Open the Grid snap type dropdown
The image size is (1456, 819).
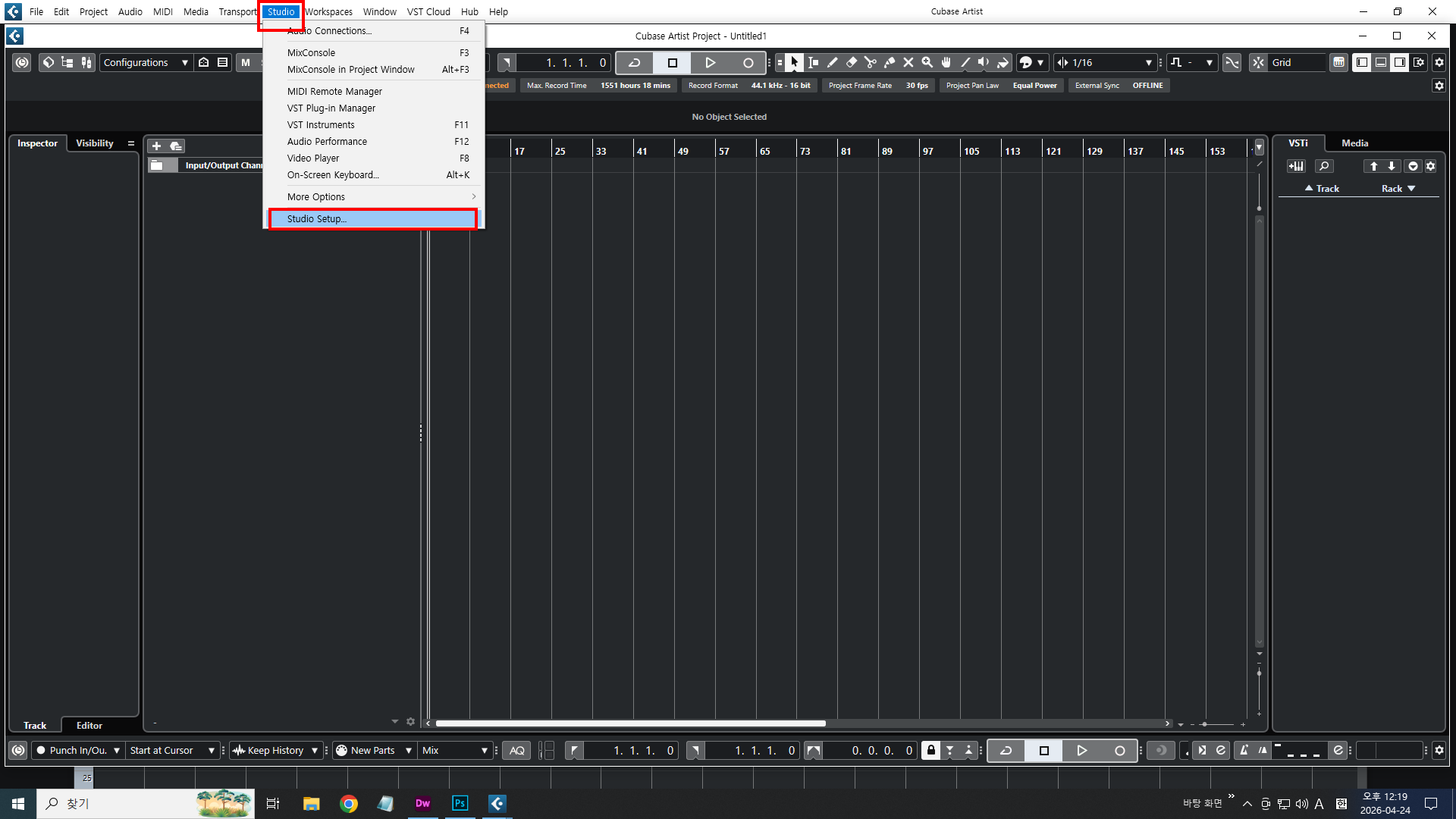coord(1297,62)
